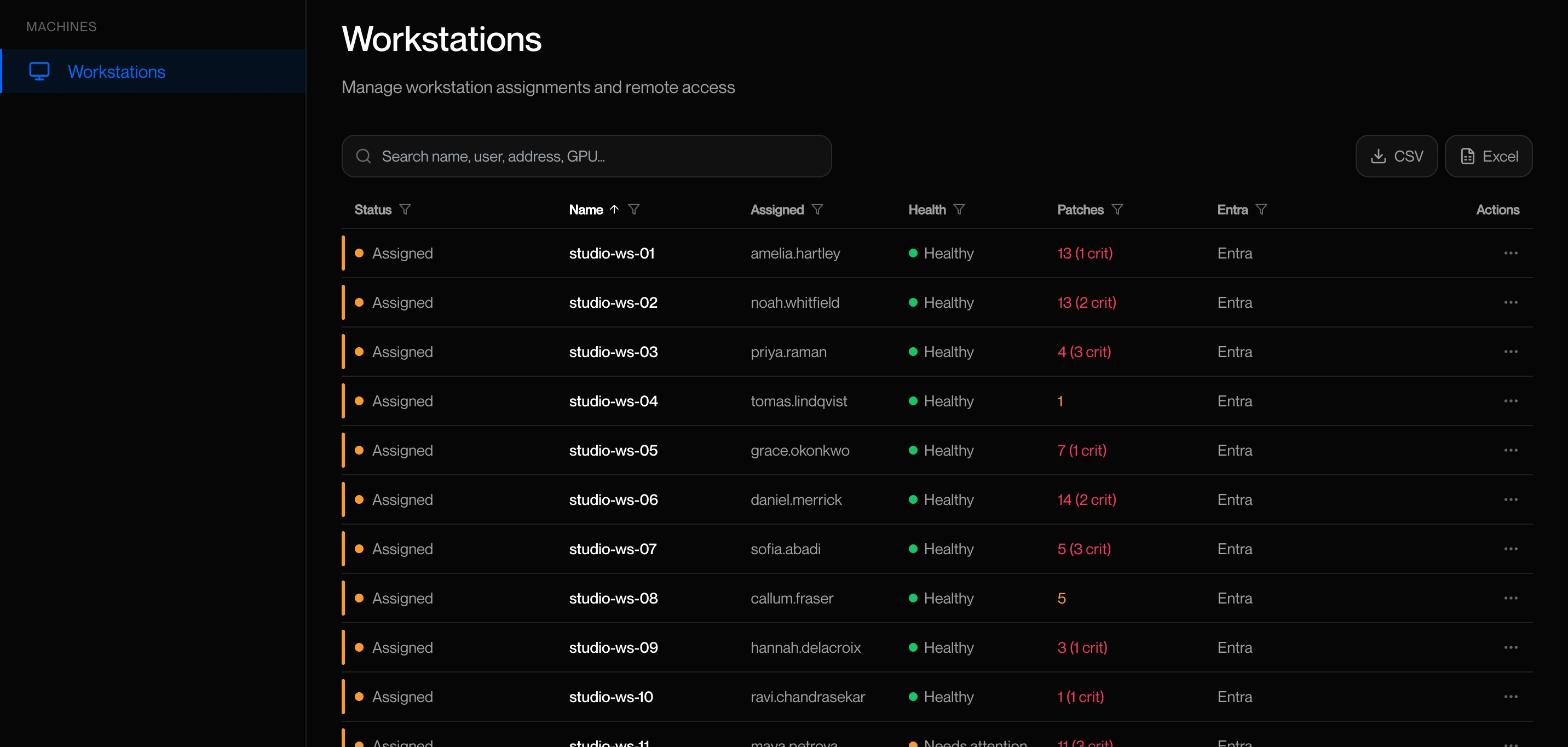Open the Health column filter
This screenshot has width=1568, height=747.
(x=959, y=209)
